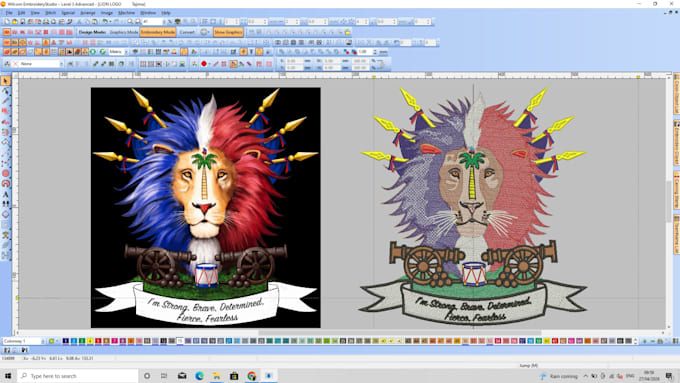This screenshot has width=680, height=383.
Task: Click the Rain coming weather widget
Action: click(559, 376)
